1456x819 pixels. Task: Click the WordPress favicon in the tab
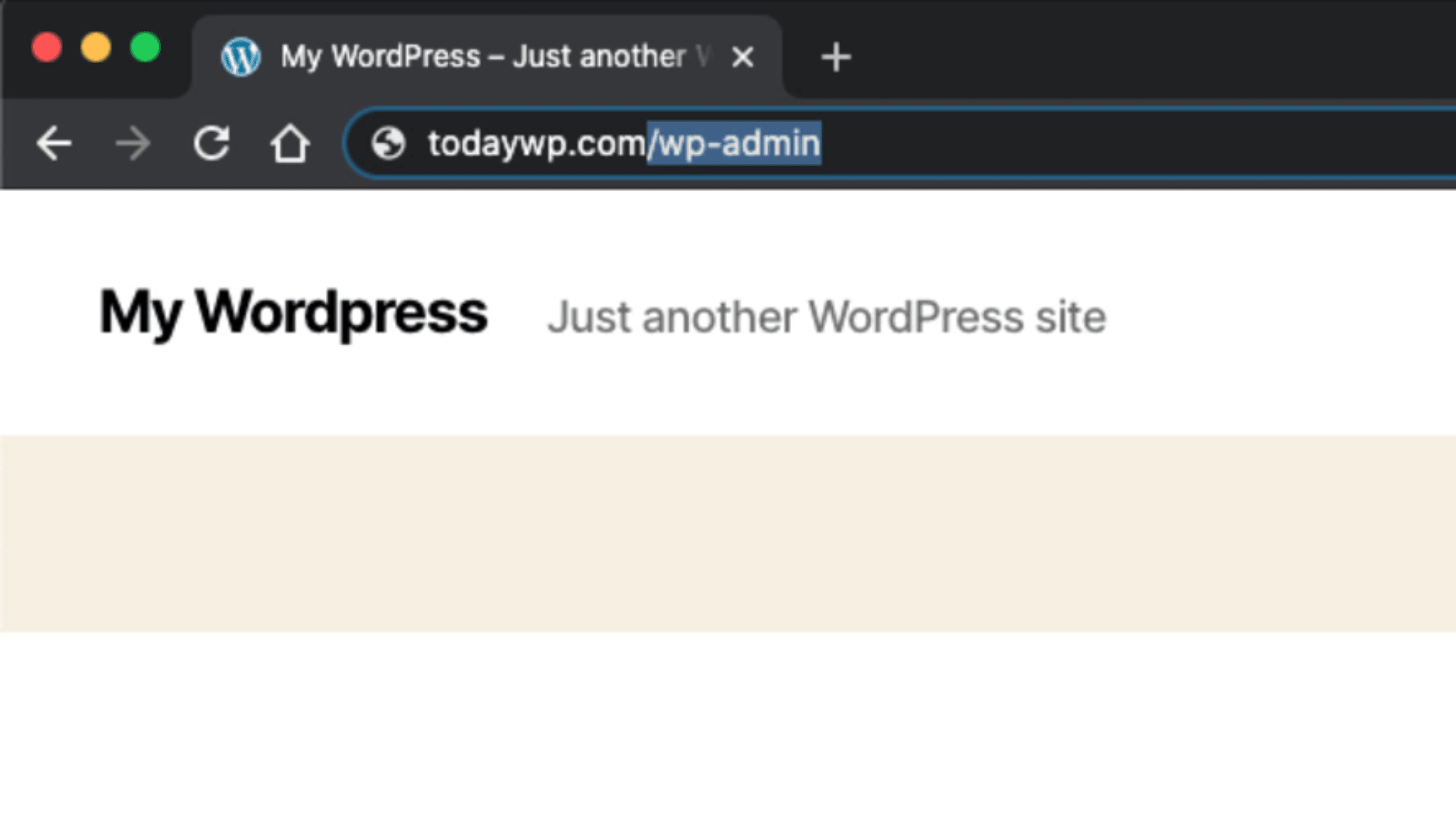[x=241, y=57]
